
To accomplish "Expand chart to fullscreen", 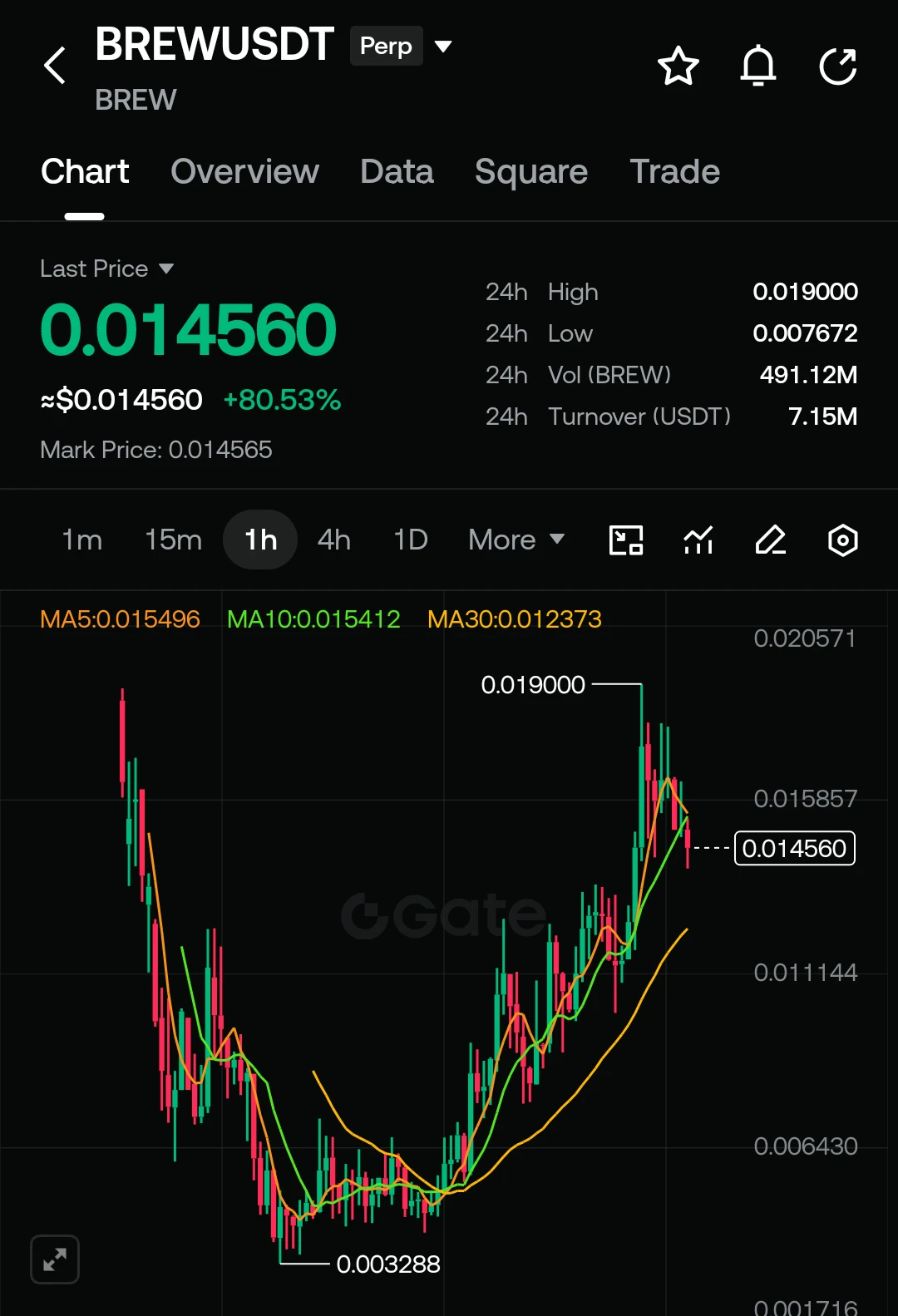I will pyautogui.click(x=55, y=1259).
